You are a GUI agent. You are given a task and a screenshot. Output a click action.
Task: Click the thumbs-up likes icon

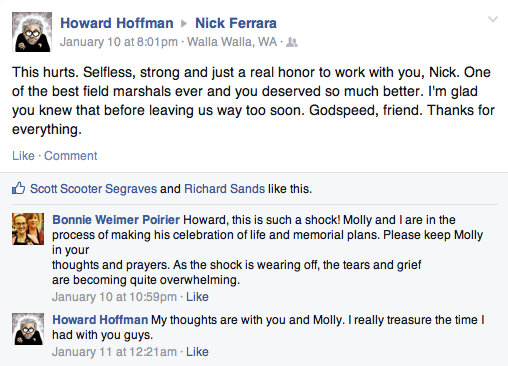tap(19, 188)
